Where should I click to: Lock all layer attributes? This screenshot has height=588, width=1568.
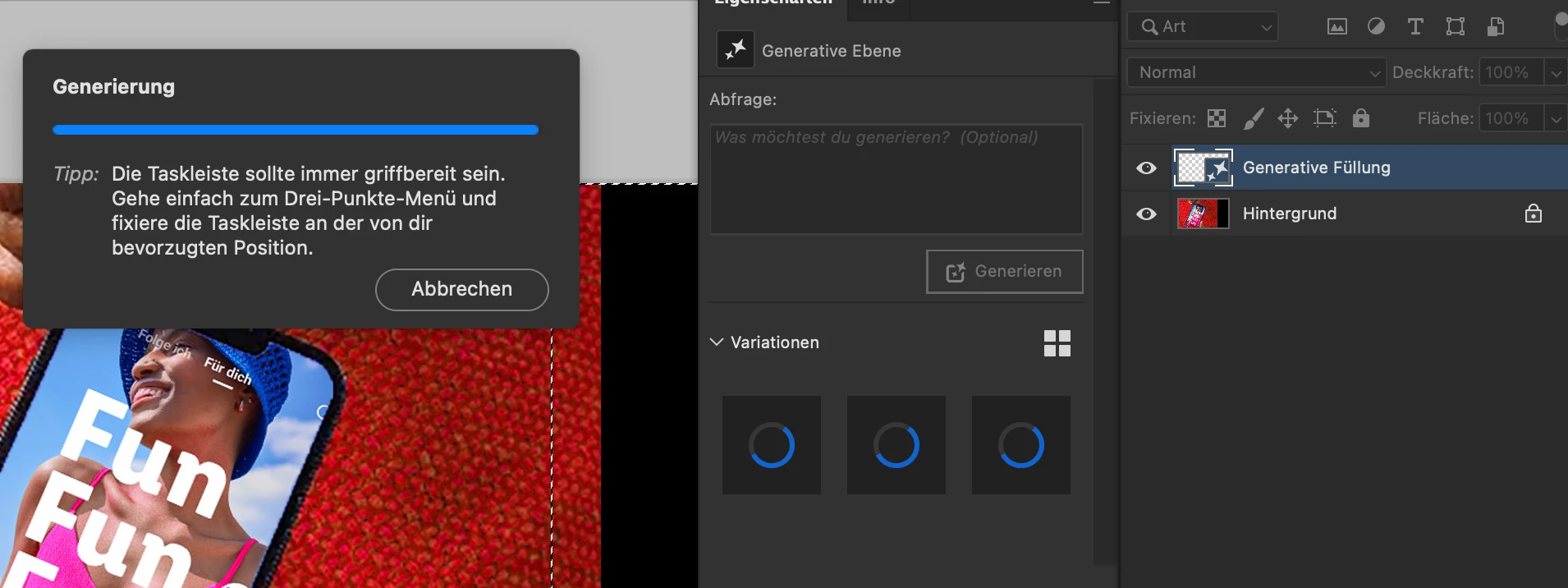pos(1361,118)
